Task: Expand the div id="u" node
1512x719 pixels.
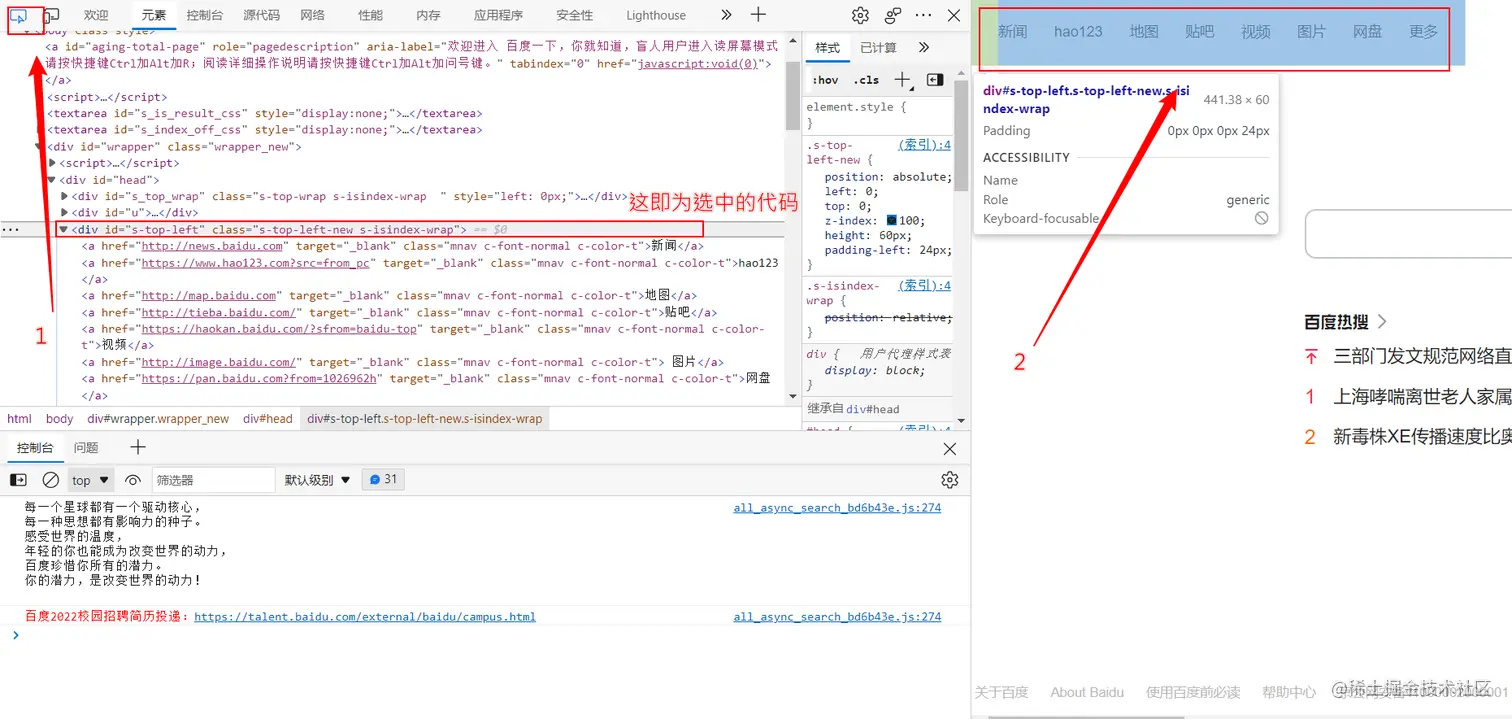Action: [66, 212]
